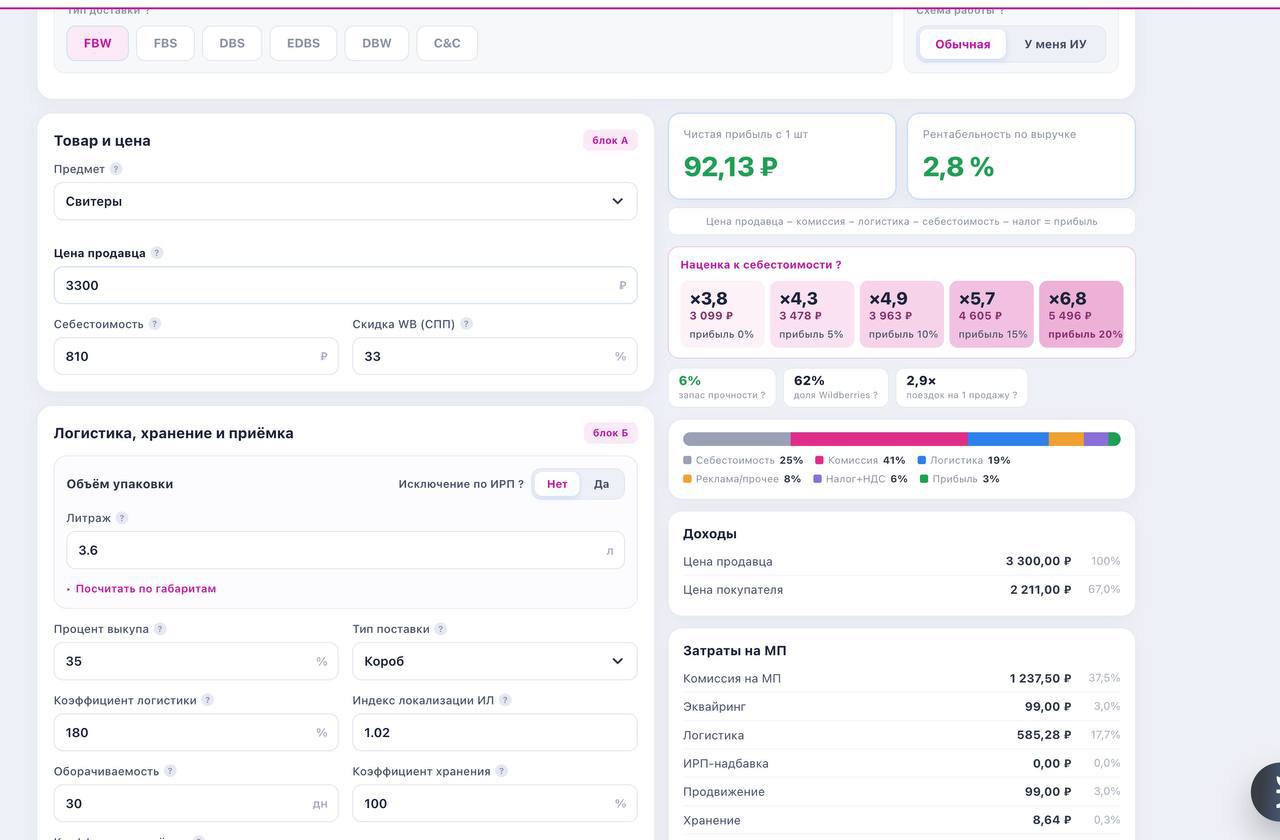The width and height of the screenshot is (1280, 840).
Task: Click help icon next to Предмет
Action: click(116, 169)
